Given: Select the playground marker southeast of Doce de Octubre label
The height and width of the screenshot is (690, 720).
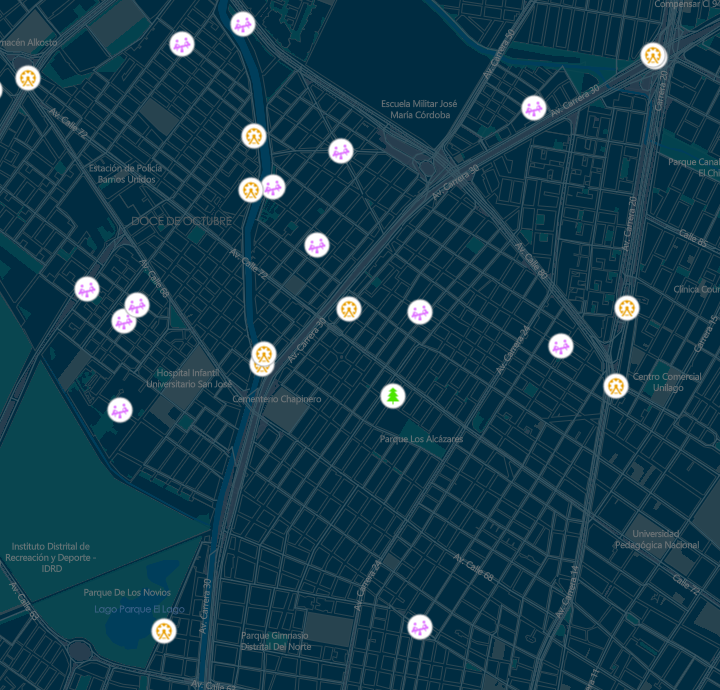Looking at the screenshot, I should [317, 244].
